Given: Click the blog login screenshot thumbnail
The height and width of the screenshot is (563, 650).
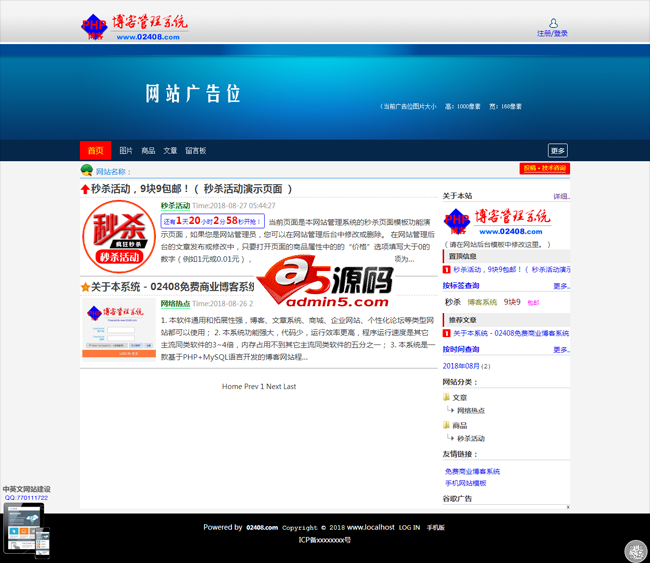Looking at the screenshot, I should click(x=119, y=330).
